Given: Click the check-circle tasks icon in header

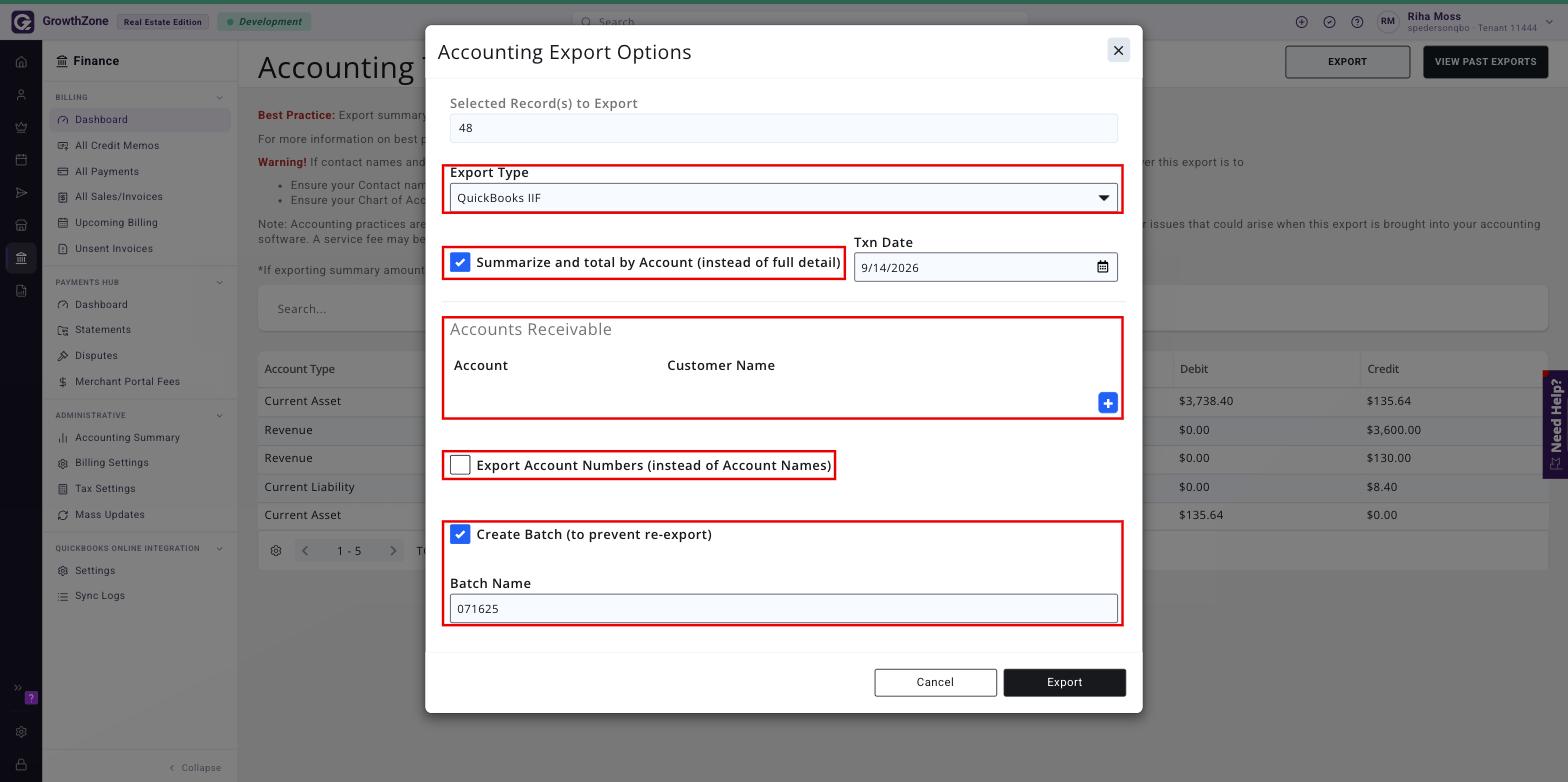Looking at the screenshot, I should pyautogui.click(x=1329, y=22).
